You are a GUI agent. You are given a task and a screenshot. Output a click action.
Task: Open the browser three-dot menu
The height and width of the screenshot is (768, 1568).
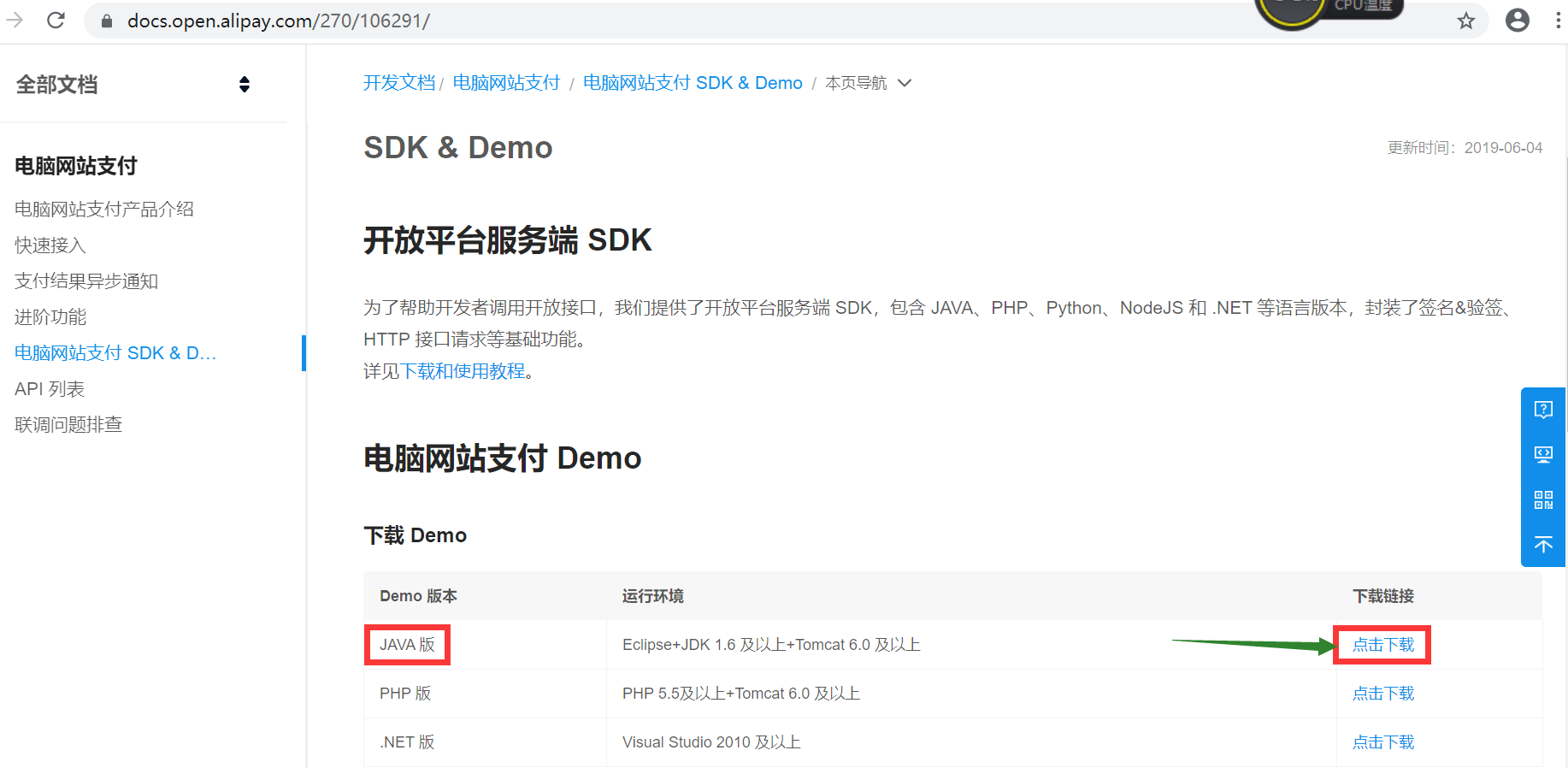pos(1558,20)
